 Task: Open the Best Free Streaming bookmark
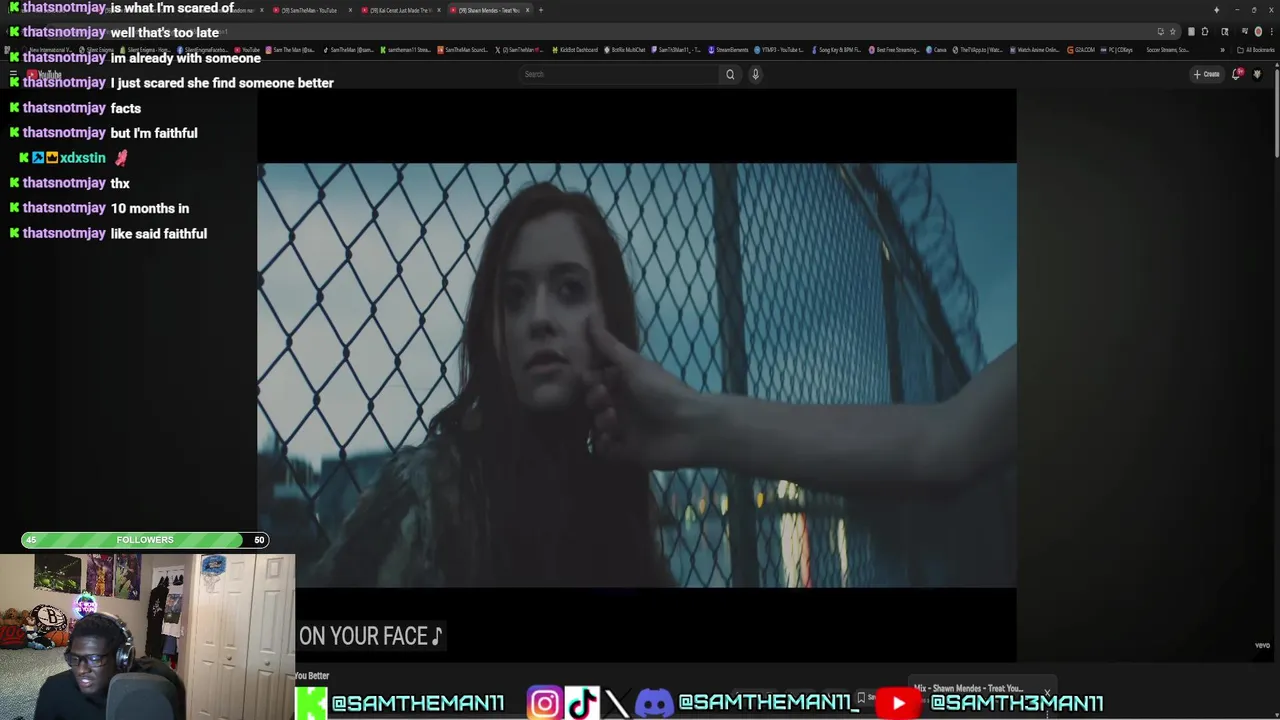pos(894,50)
